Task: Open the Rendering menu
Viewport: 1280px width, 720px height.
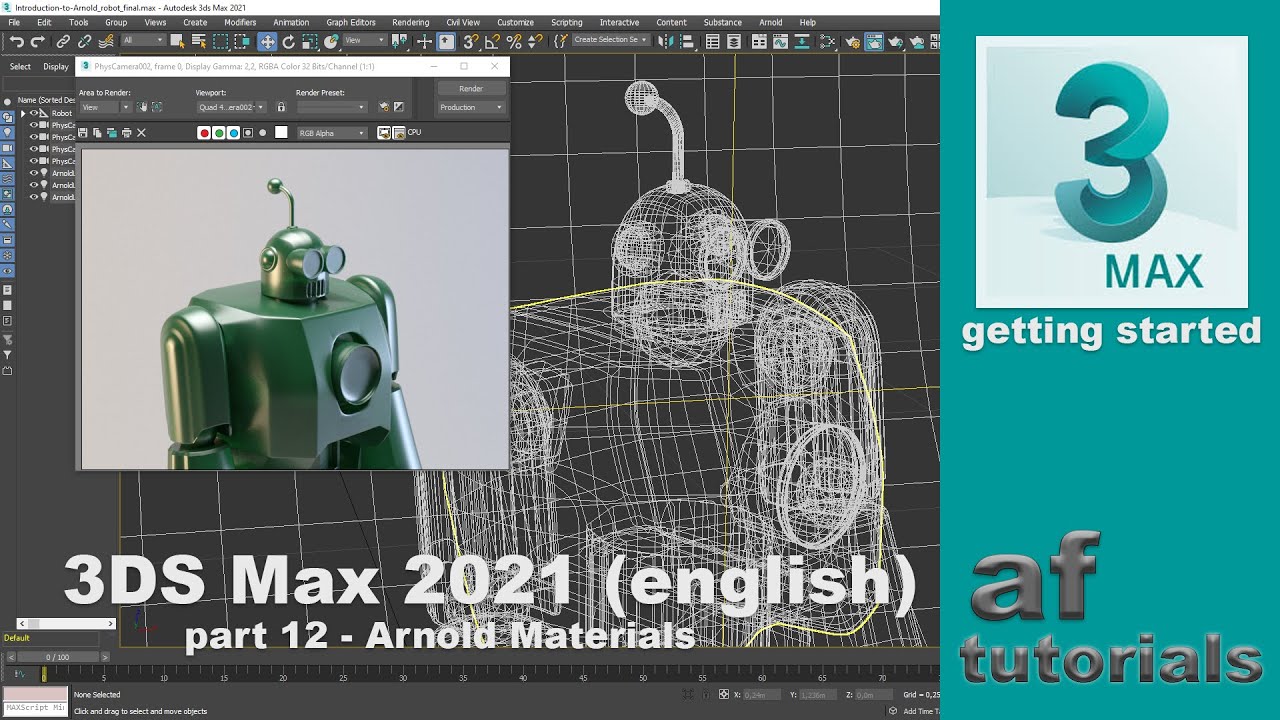Action: (x=410, y=22)
